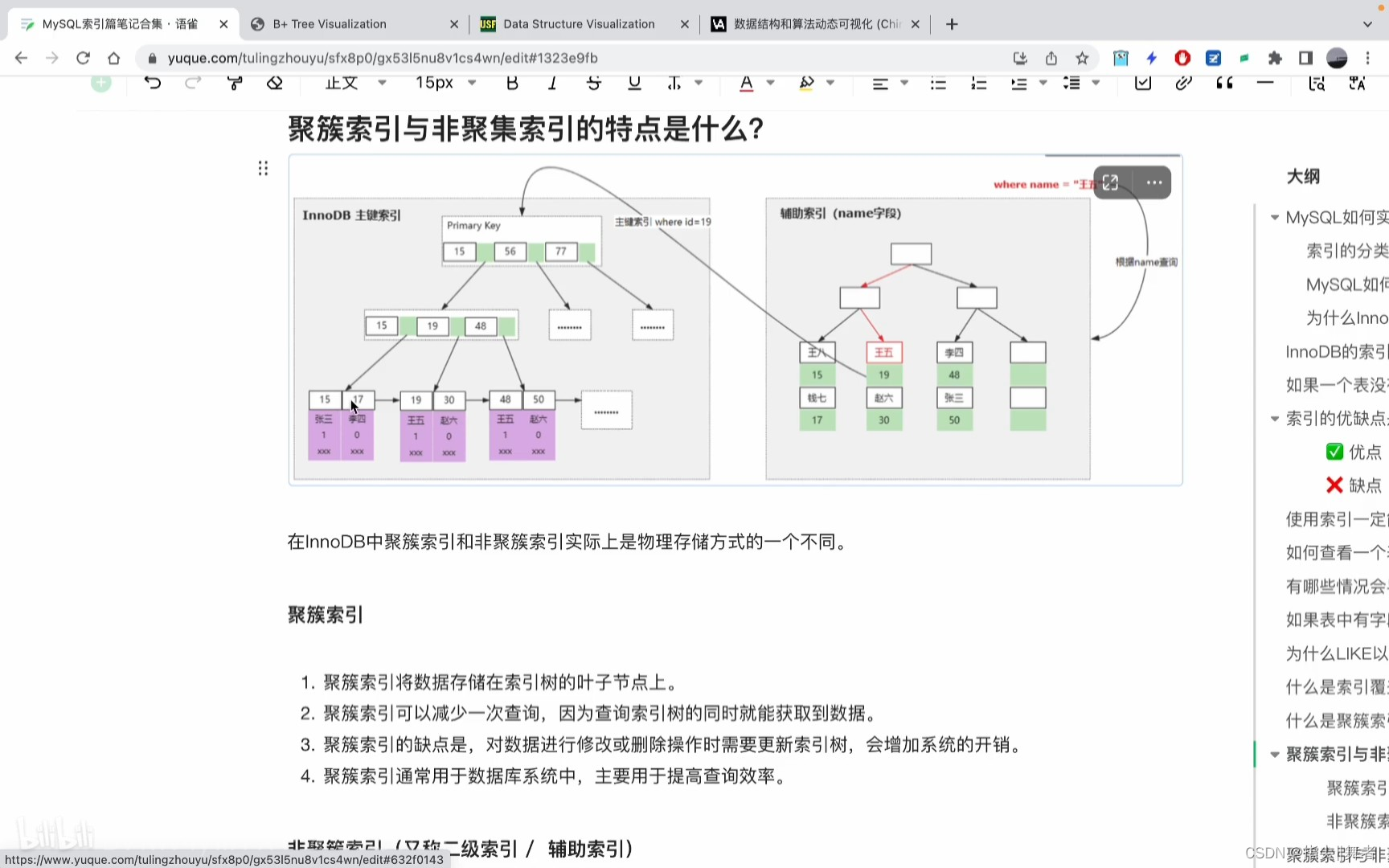Collapse the 索引的优缺点 outline section
1389x868 pixels.
[1275, 418]
